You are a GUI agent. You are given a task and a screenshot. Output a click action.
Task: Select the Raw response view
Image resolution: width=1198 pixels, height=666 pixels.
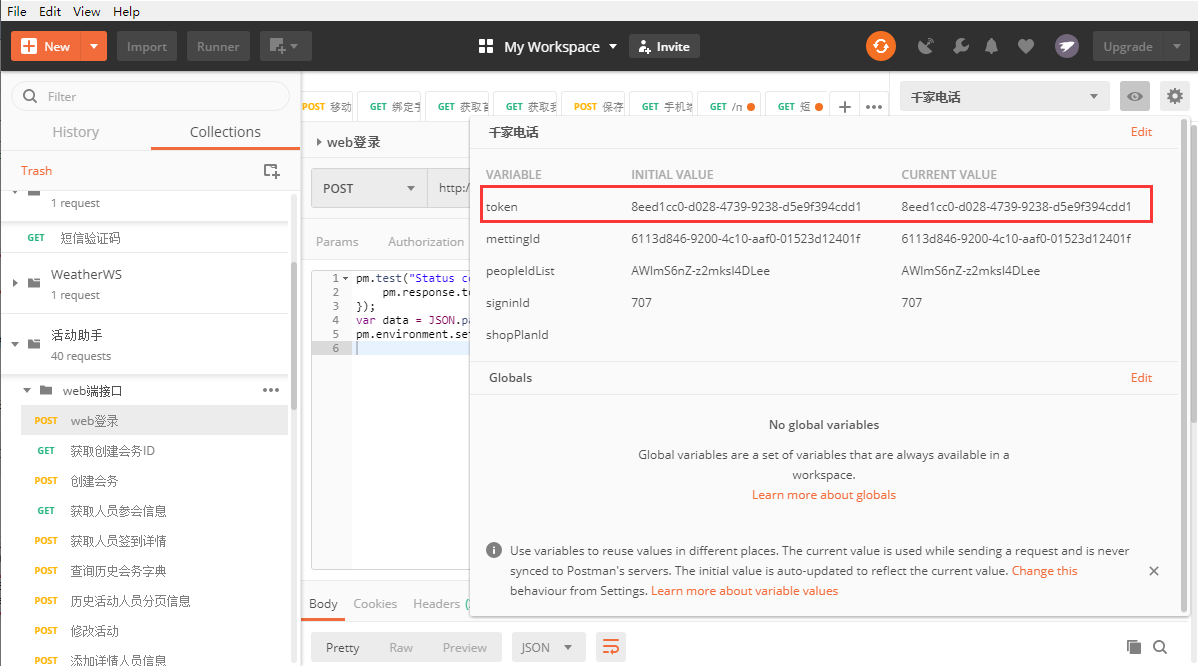click(401, 647)
